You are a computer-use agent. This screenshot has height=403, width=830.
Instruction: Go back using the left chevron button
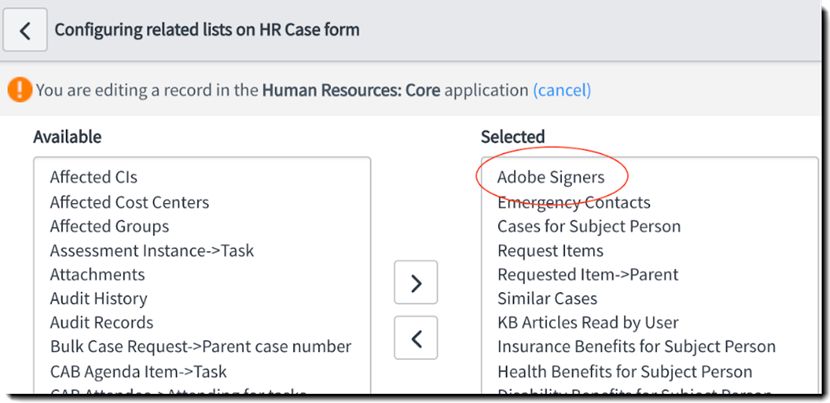(25, 30)
